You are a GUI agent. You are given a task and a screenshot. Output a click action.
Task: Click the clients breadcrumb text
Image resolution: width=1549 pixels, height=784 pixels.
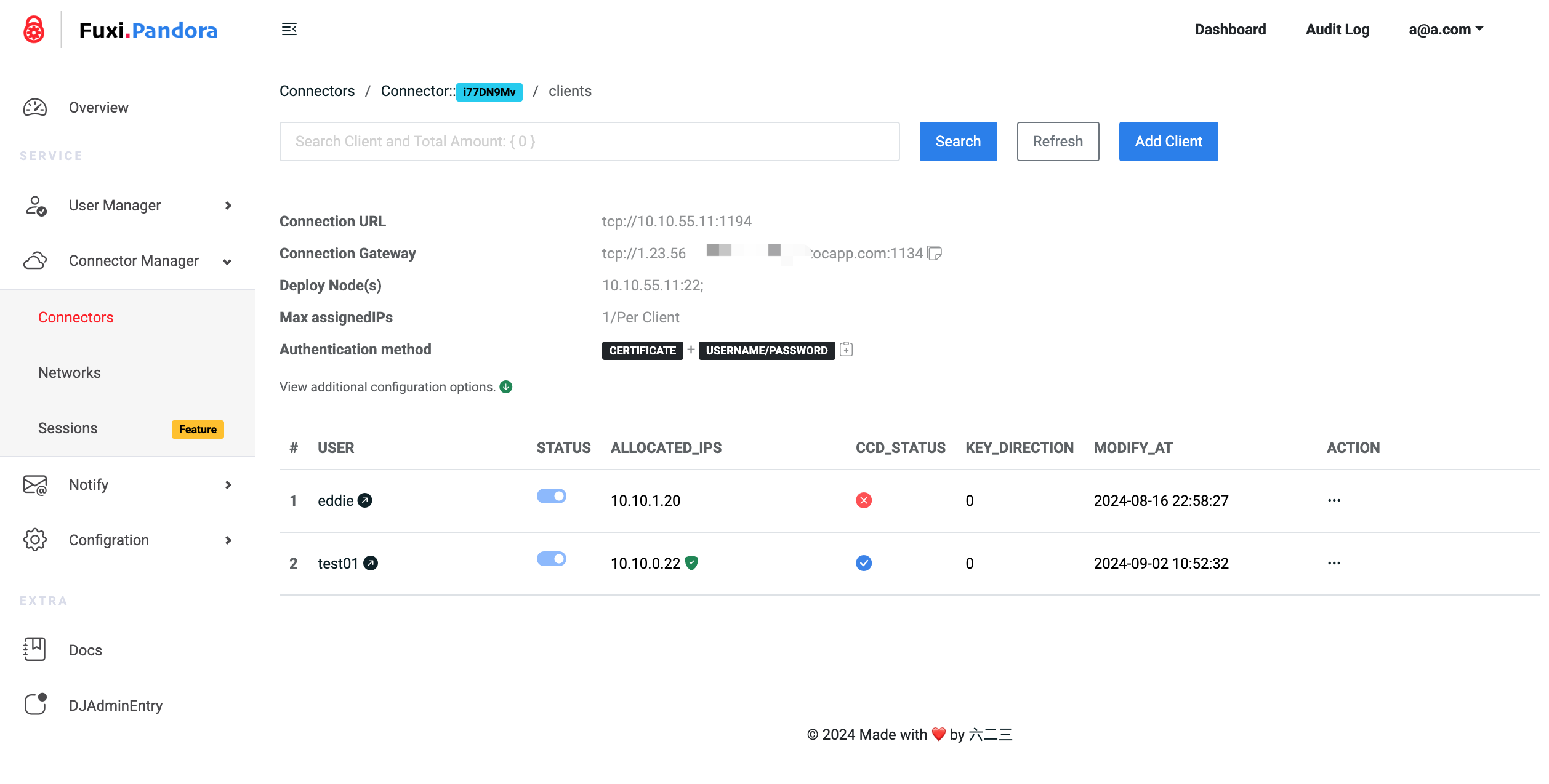(x=570, y=91)
